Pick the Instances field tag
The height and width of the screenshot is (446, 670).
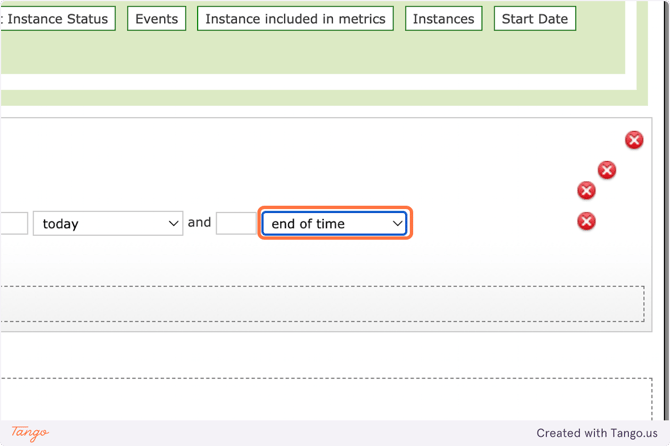[x=443, y=18]
